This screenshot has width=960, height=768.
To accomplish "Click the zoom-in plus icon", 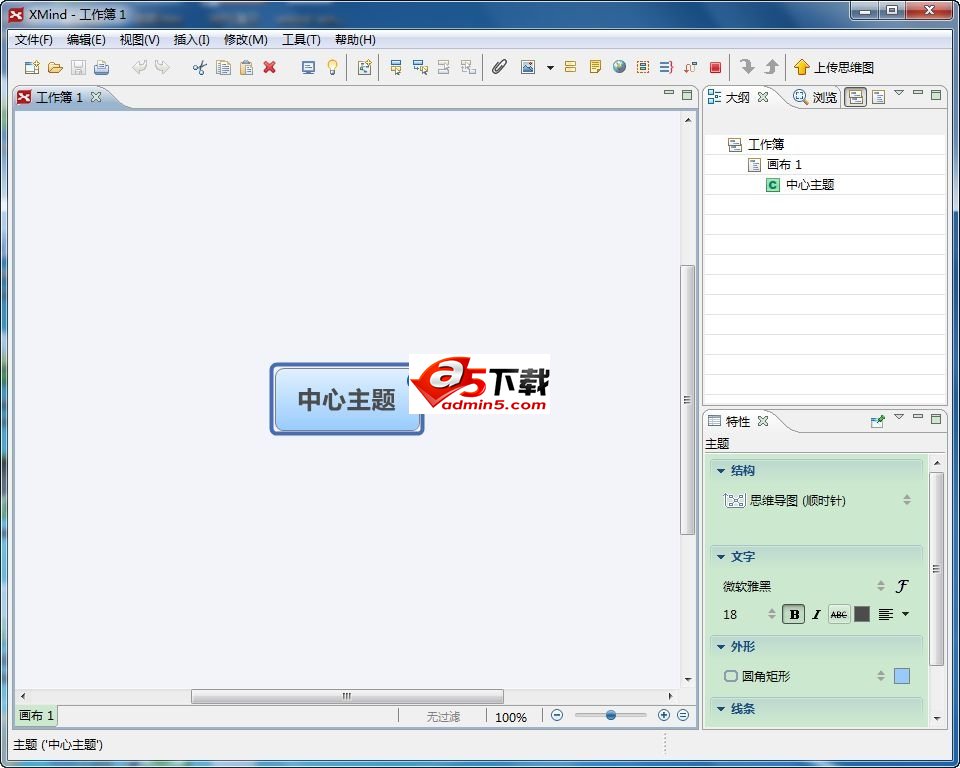I will (664, 715).
